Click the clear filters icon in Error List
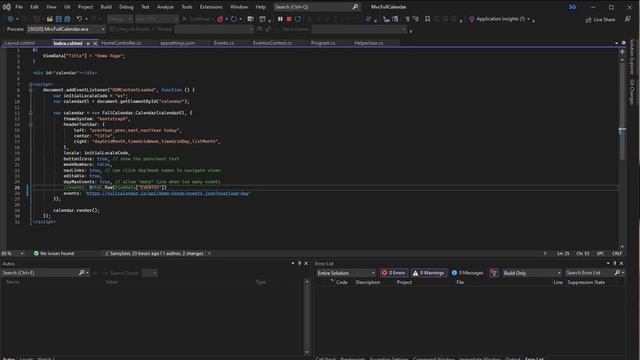 (x=493, y=273)
